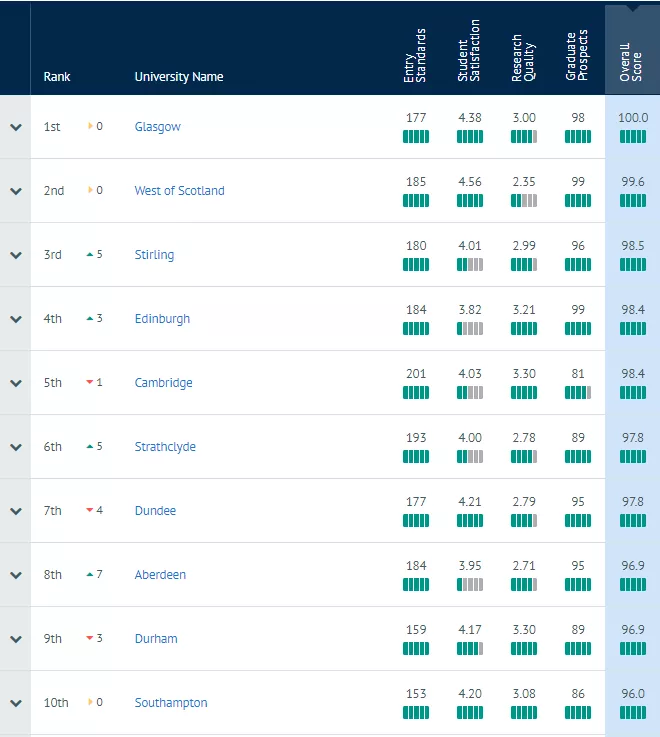Sort by University Name column header
Screen dimensions: 660x737
[x=179, y=77]
